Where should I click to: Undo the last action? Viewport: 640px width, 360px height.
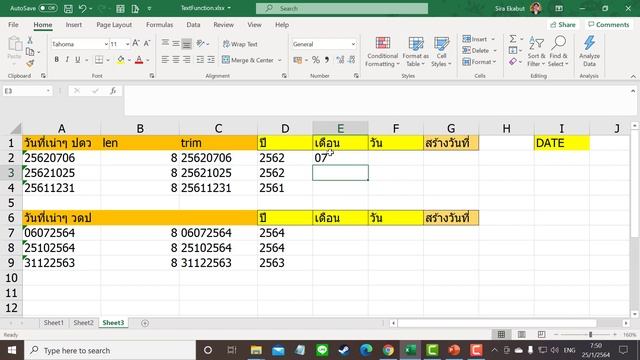[83, 8]
